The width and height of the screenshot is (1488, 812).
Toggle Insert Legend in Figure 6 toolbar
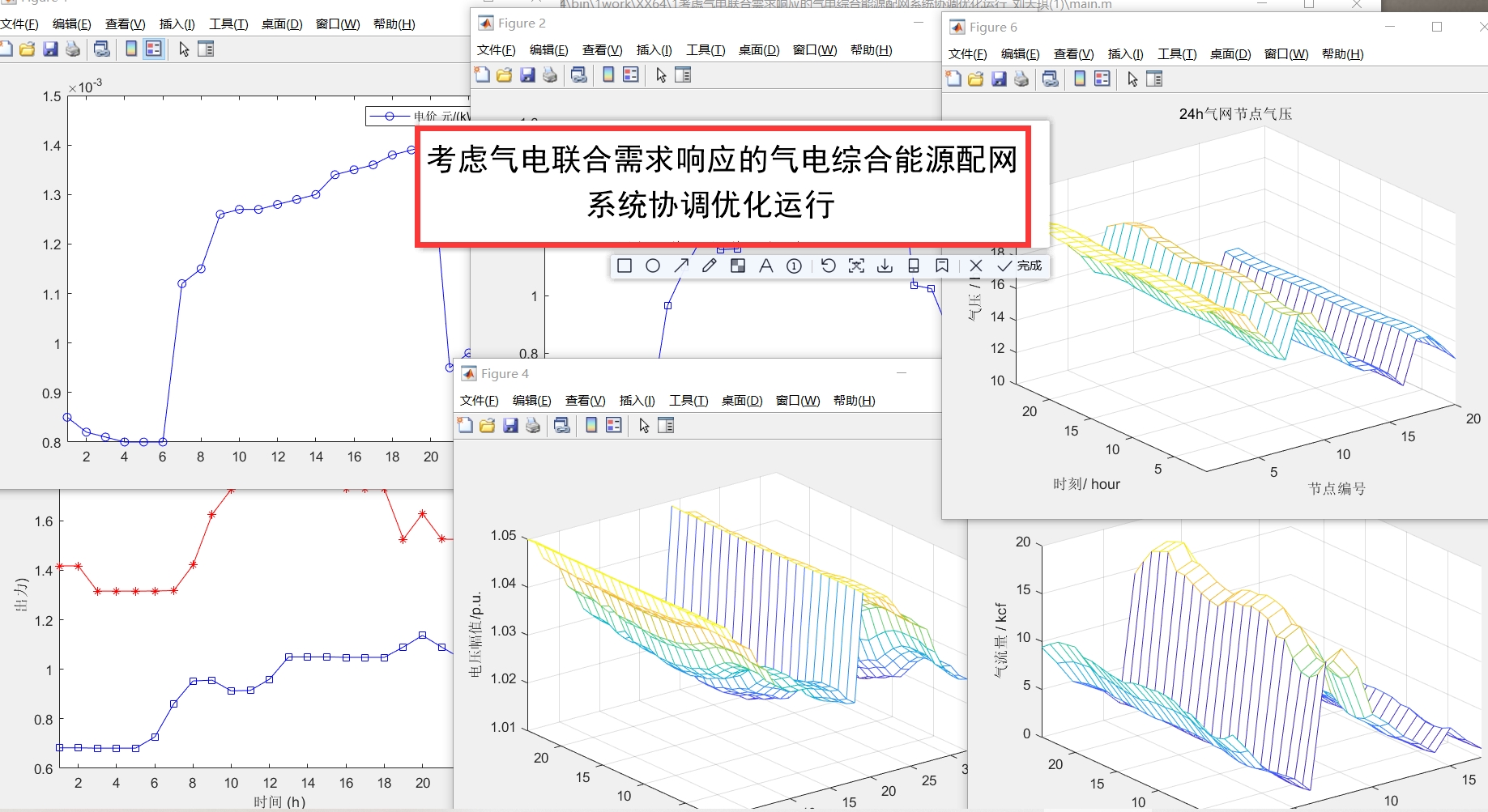[1102, 79]
